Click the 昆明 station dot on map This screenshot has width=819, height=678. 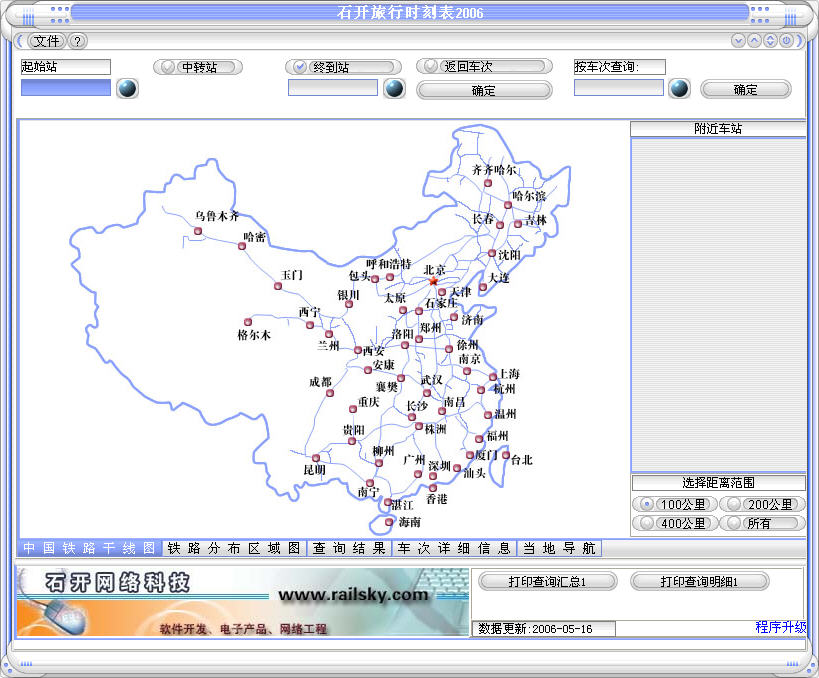coord(322,458)
